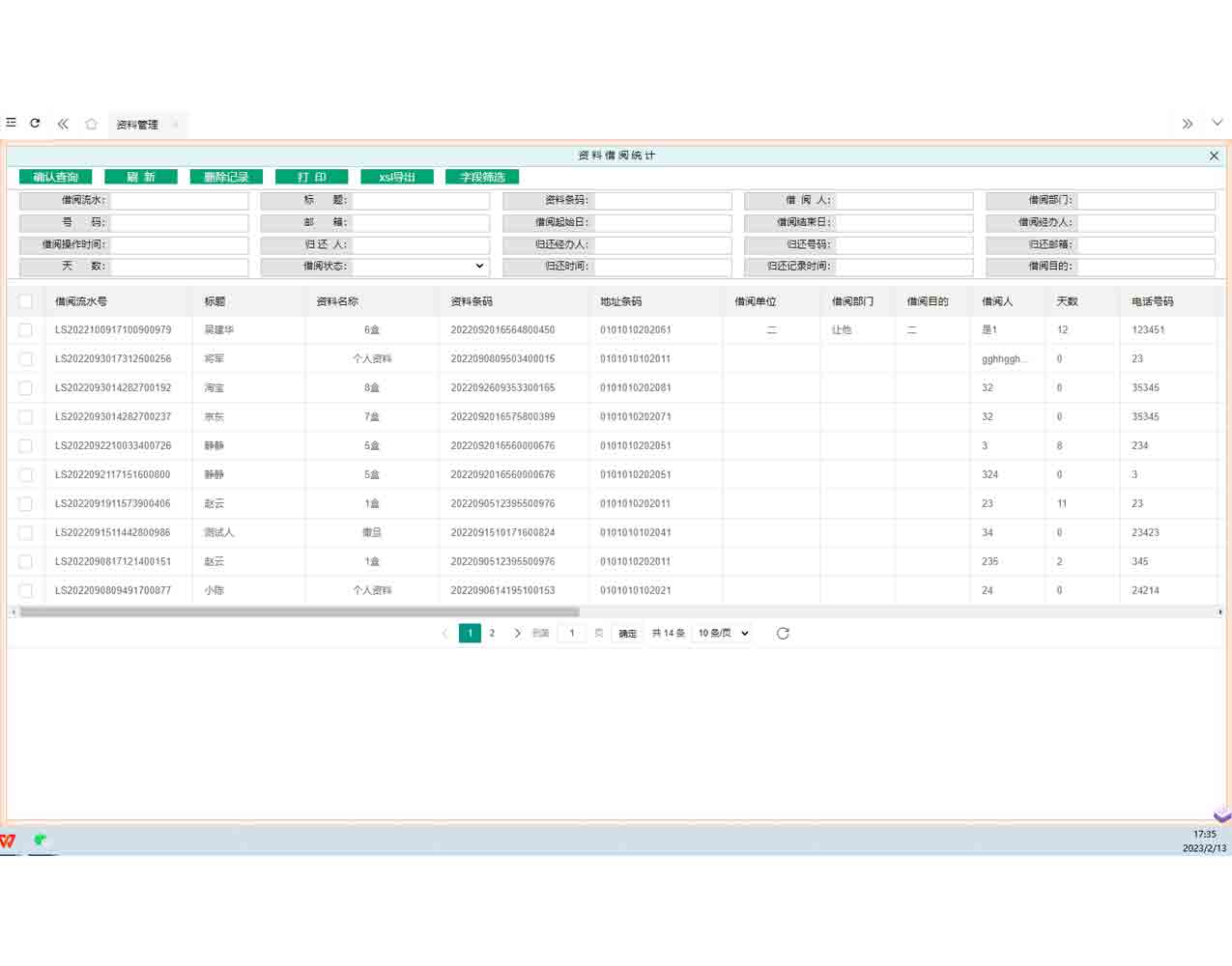1232x966 pixels.
Task: Click the 确认查询 button
Action: coord(56,177)
